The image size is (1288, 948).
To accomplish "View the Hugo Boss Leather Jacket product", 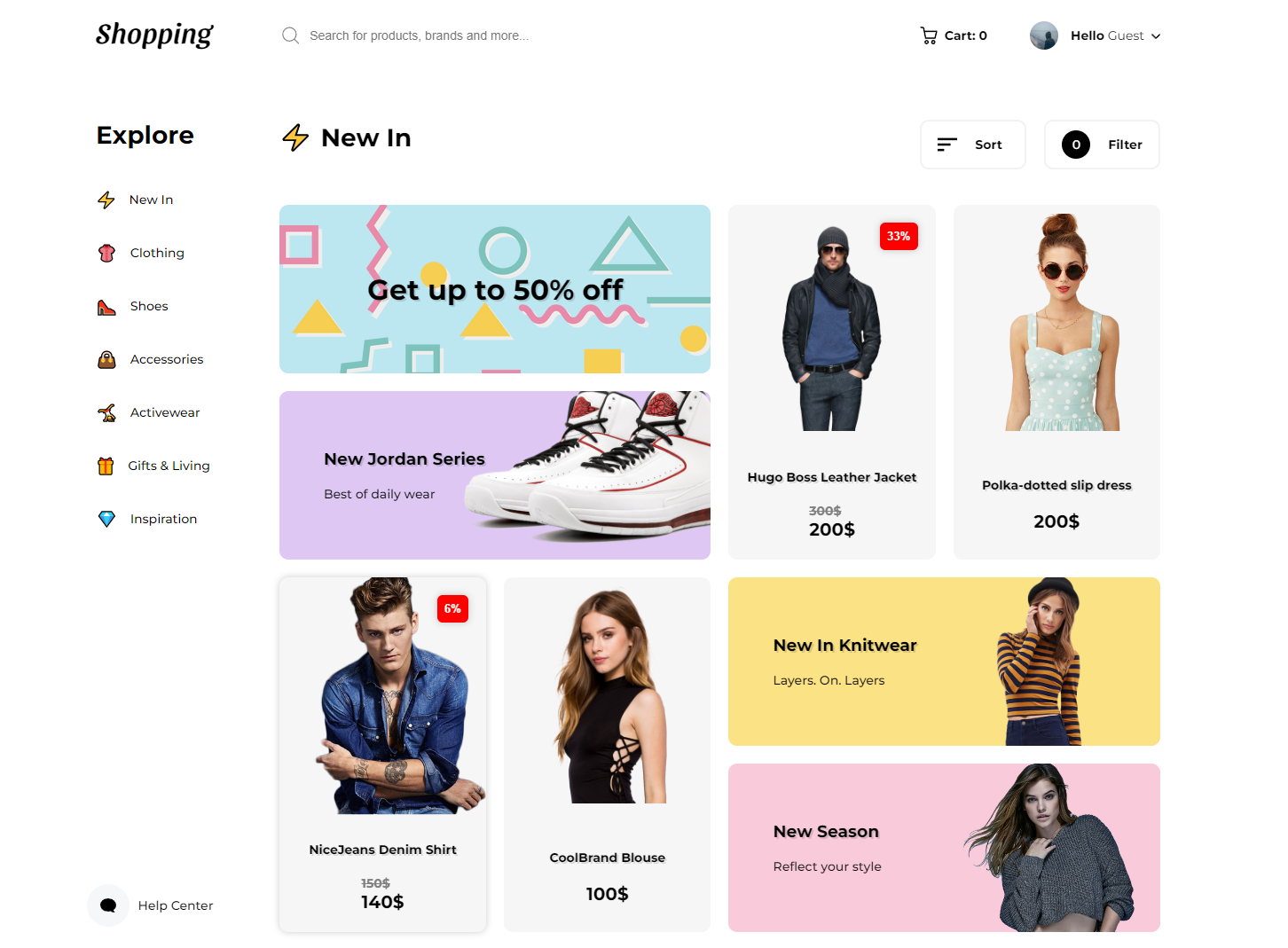I will pyautogui.click(x=832, y=382).
